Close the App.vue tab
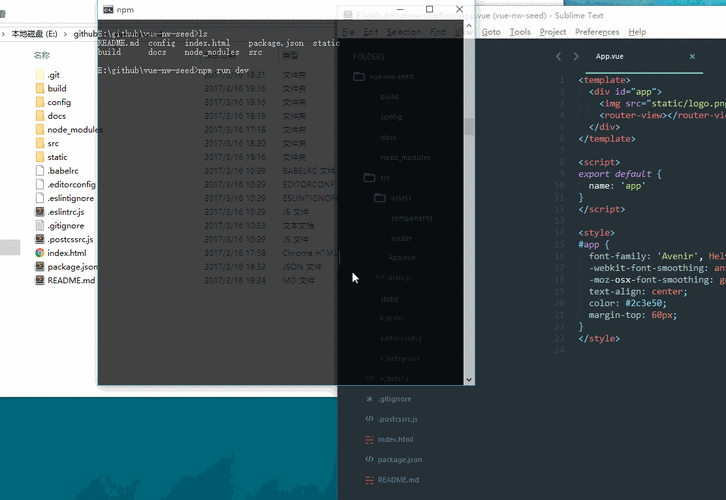 click(692, 57)
